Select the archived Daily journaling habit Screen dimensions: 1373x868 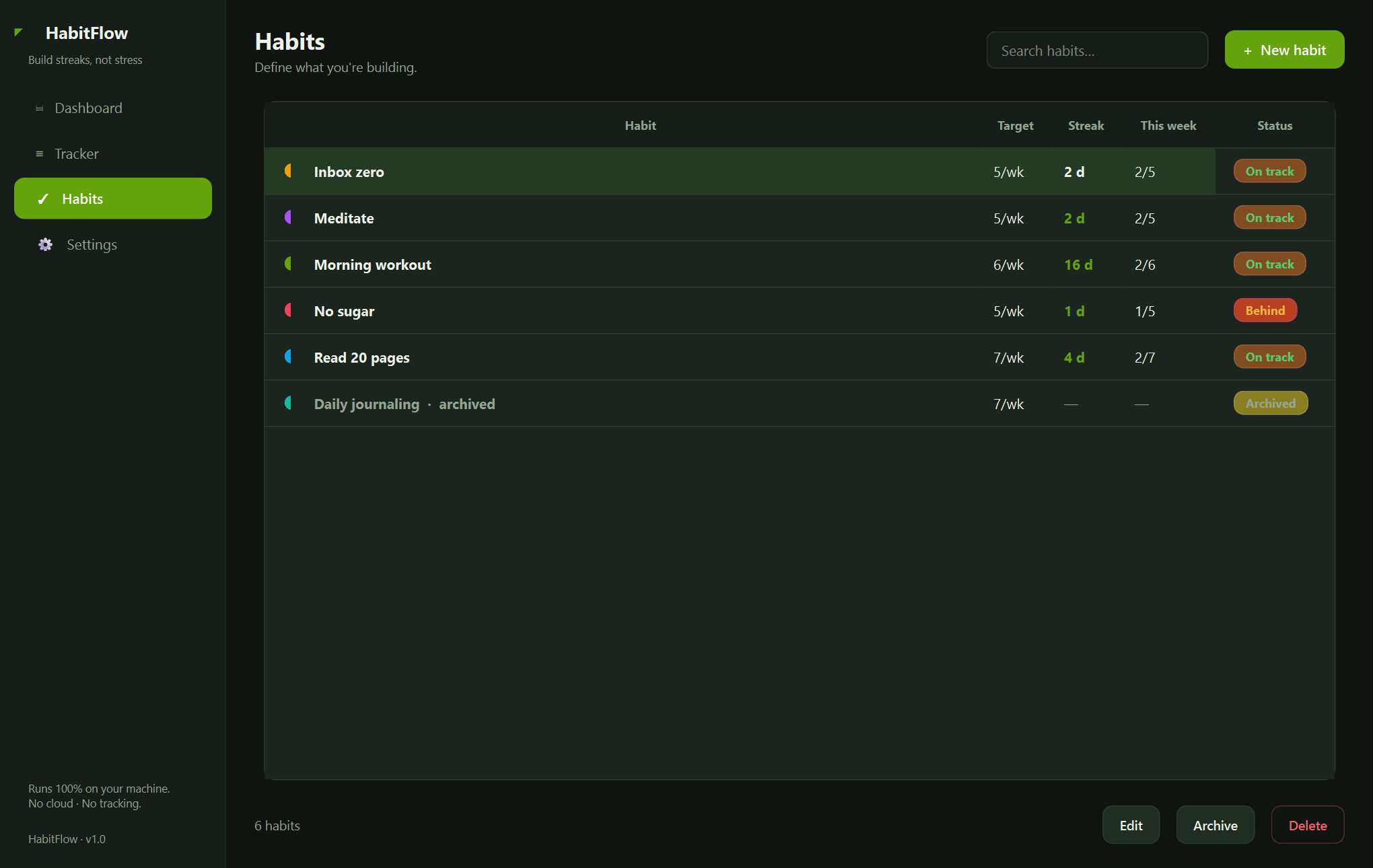799,404
